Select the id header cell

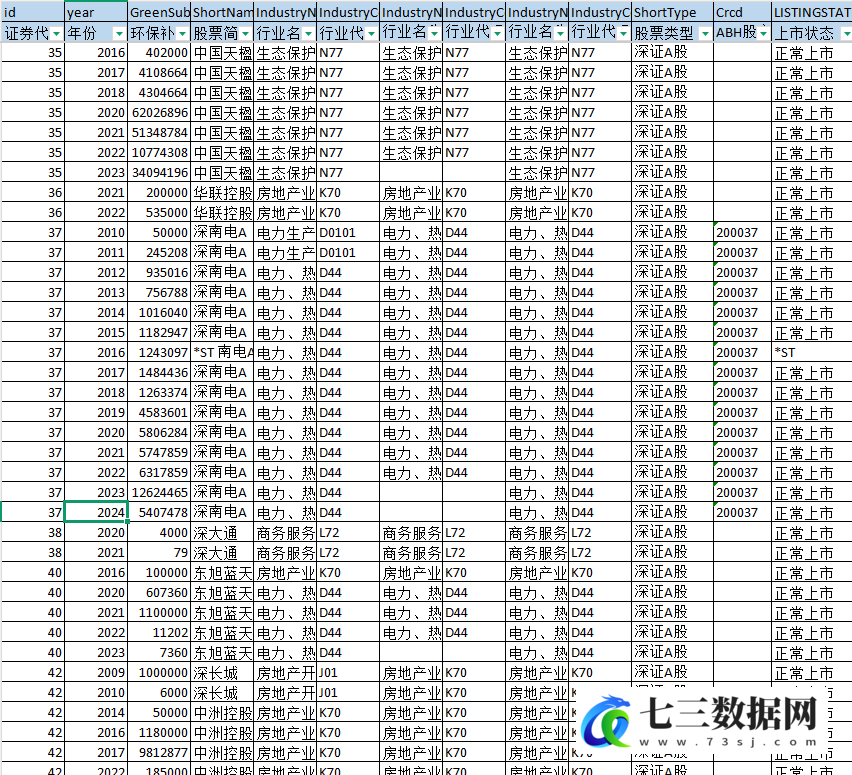click(33, 12)
